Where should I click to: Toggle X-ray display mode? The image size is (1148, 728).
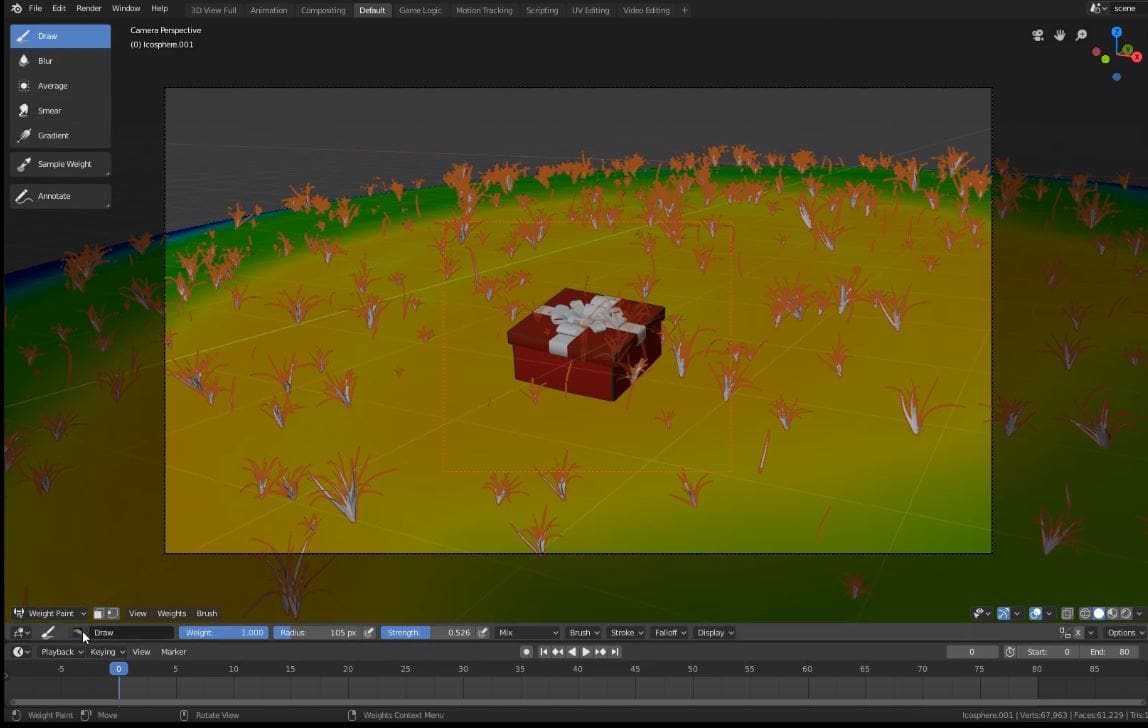[1067, 614]
